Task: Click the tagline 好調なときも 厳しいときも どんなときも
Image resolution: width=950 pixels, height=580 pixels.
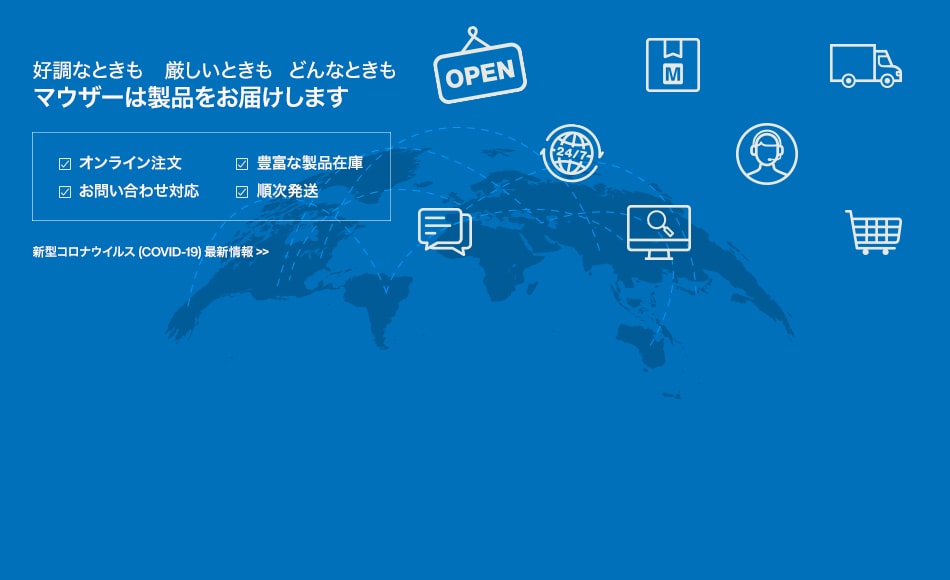Action: (215, 71)
